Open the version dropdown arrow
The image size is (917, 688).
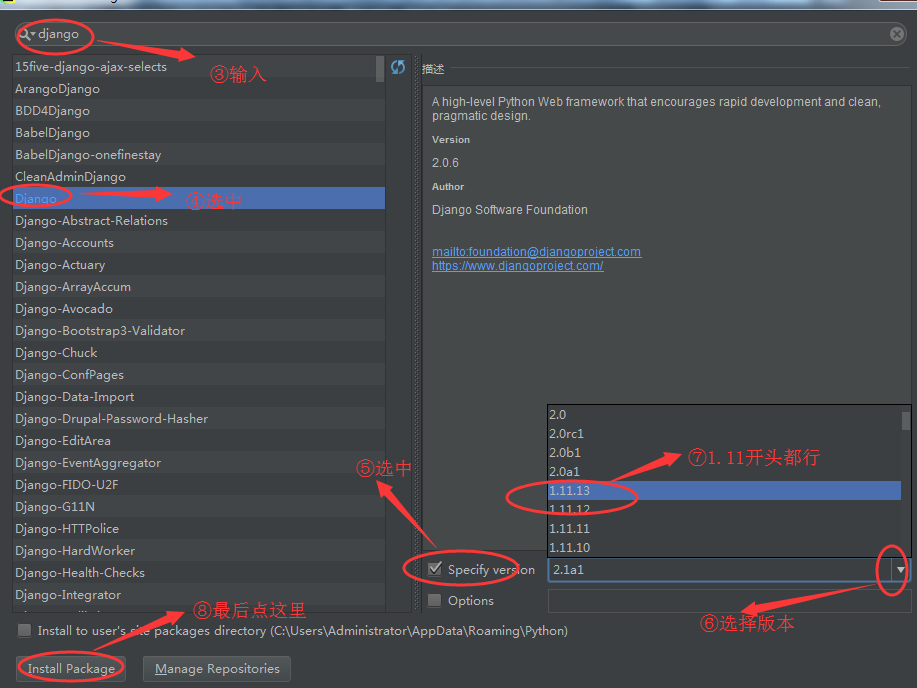901,569
